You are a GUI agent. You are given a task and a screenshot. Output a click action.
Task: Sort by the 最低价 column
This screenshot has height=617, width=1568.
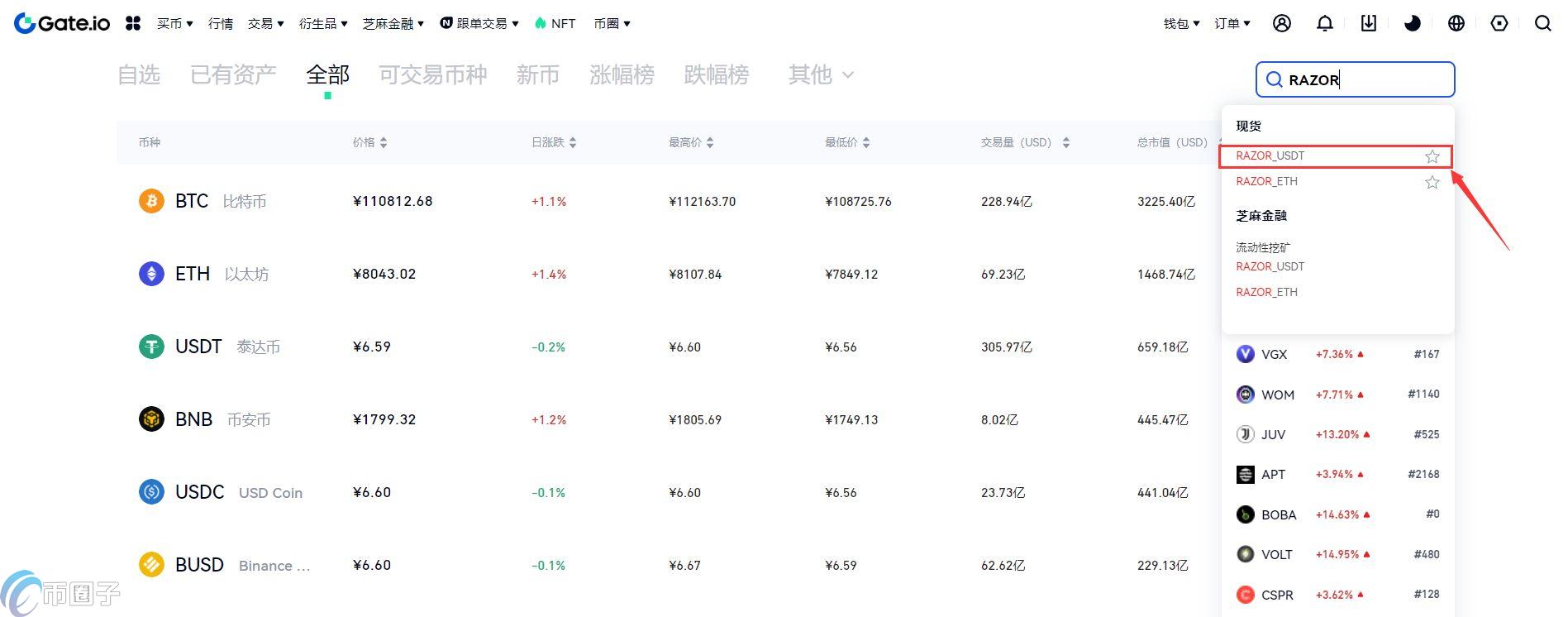point(847,142)
